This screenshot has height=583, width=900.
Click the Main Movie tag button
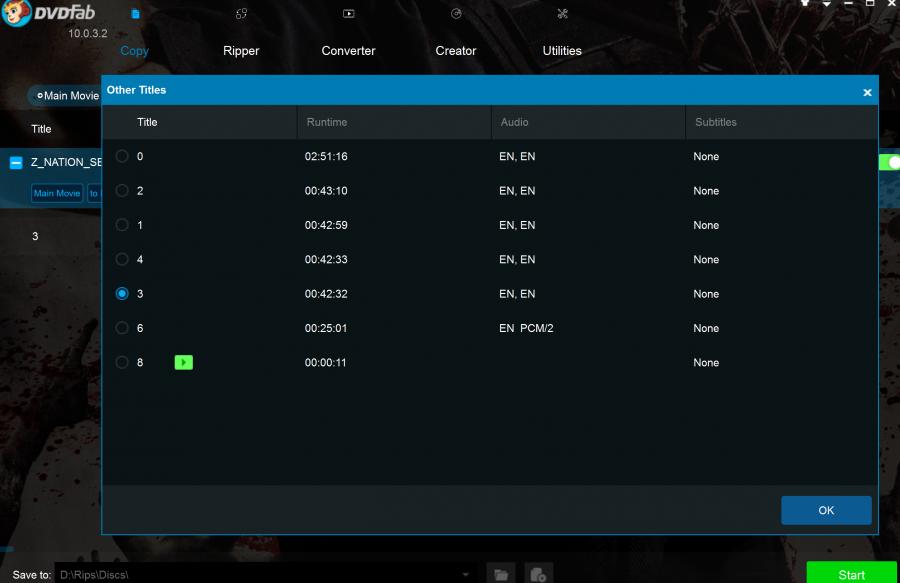tap(57, 193)
